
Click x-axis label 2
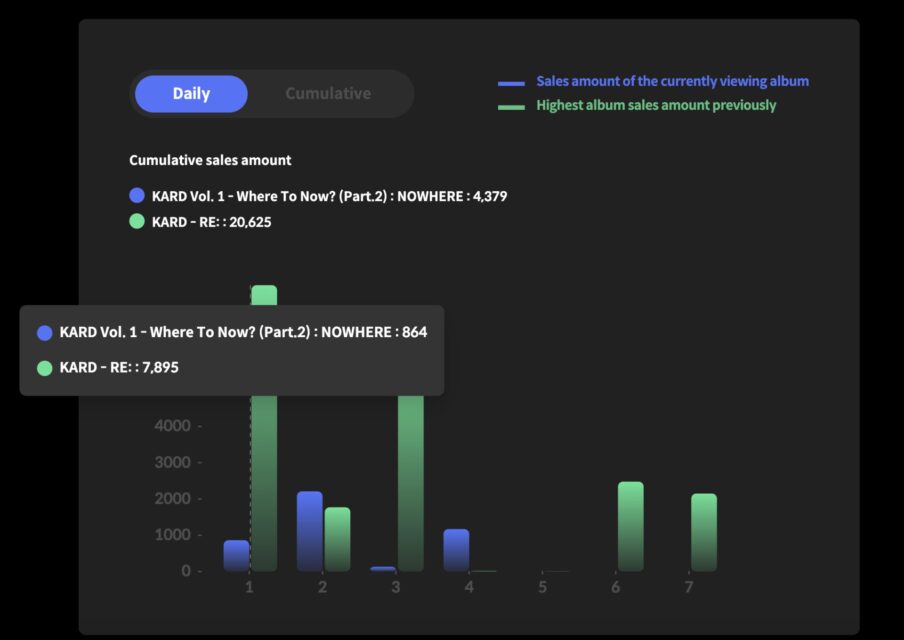tap(322, 587)
